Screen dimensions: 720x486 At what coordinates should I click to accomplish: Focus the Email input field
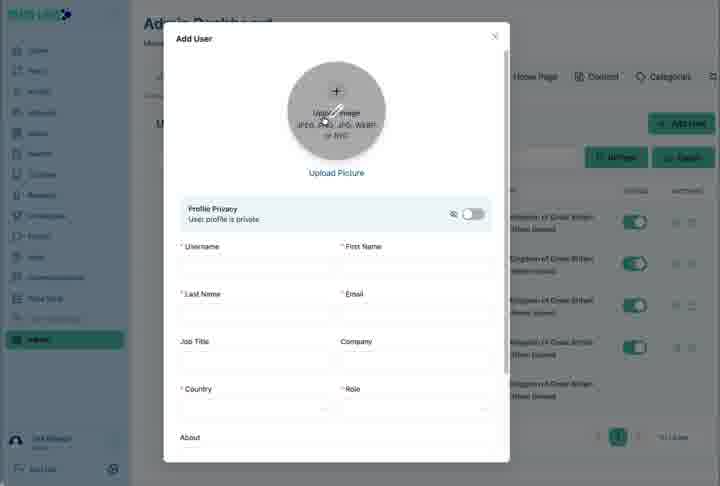(x=416, y=314)
